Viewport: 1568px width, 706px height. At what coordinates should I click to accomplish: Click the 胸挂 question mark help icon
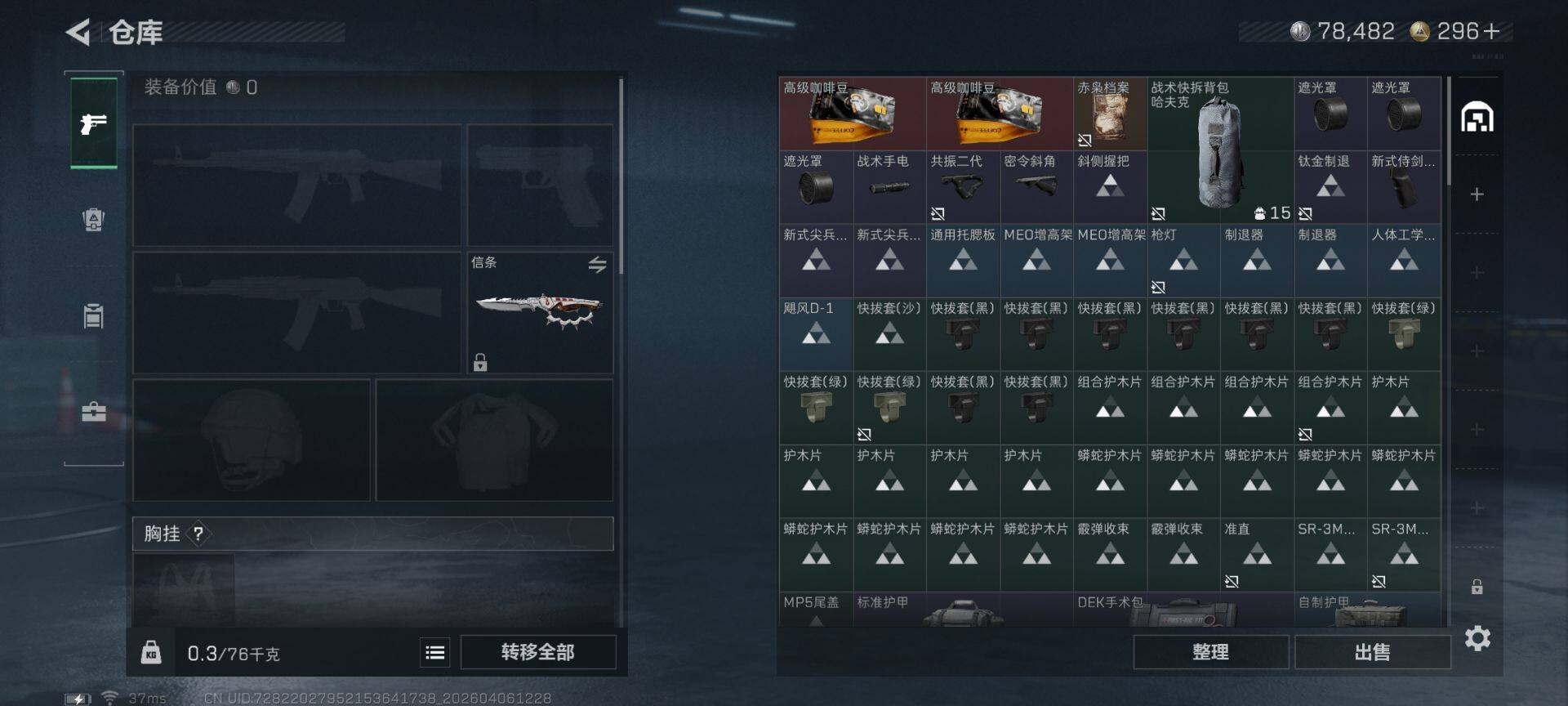click(198, 534)
